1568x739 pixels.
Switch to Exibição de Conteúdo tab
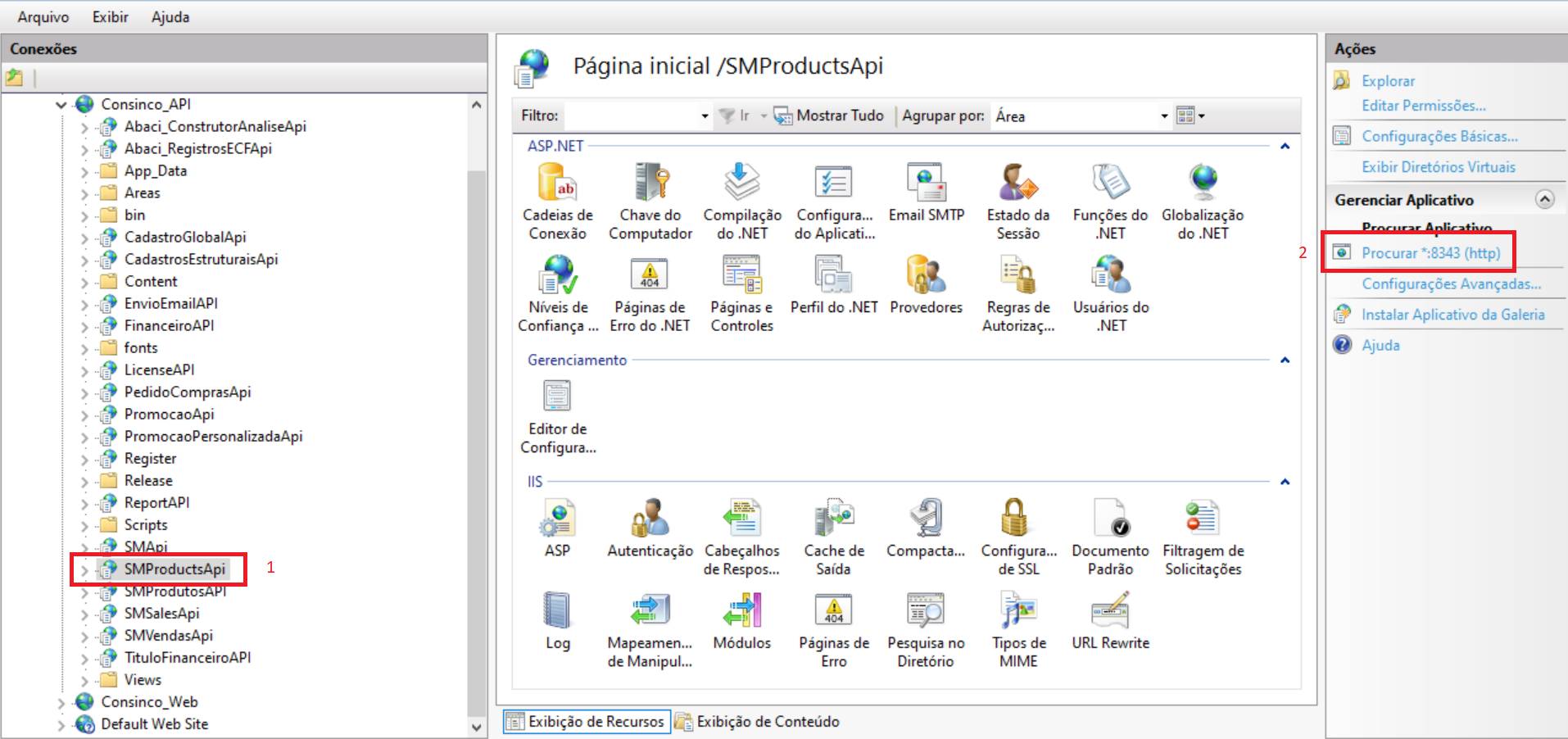(x=758, y=721)
